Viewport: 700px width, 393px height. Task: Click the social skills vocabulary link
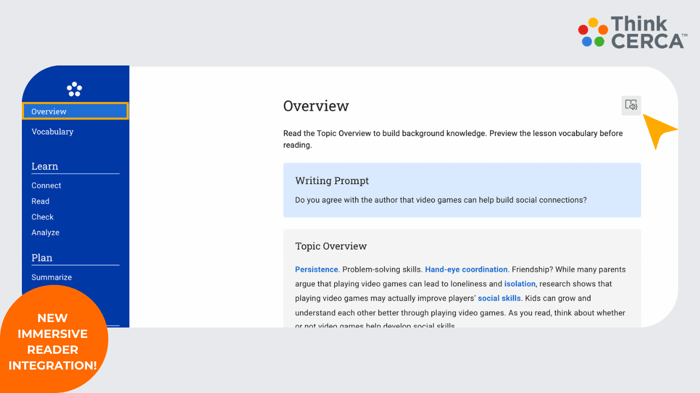(499, 298)
